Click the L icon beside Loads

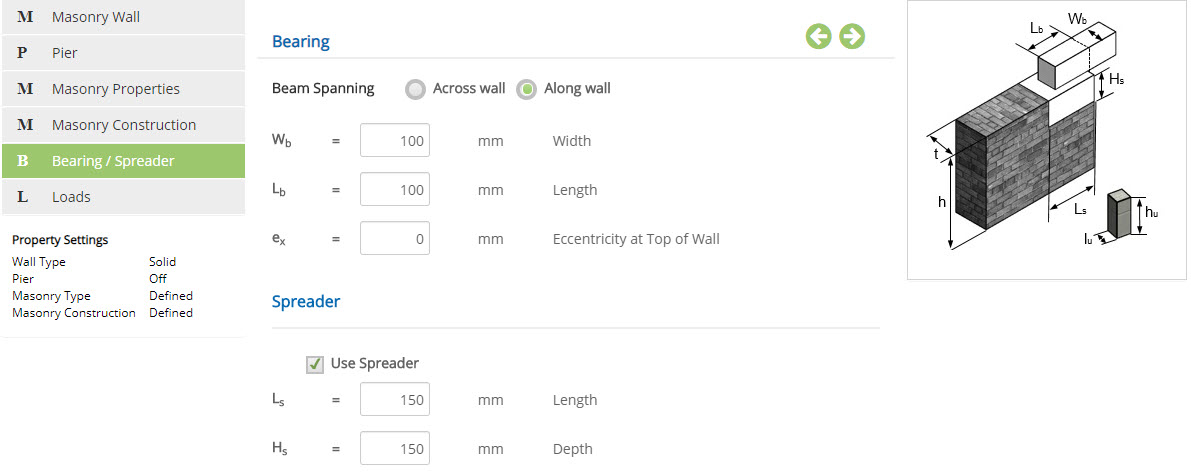pyautogui.click(x=22, y=197)
